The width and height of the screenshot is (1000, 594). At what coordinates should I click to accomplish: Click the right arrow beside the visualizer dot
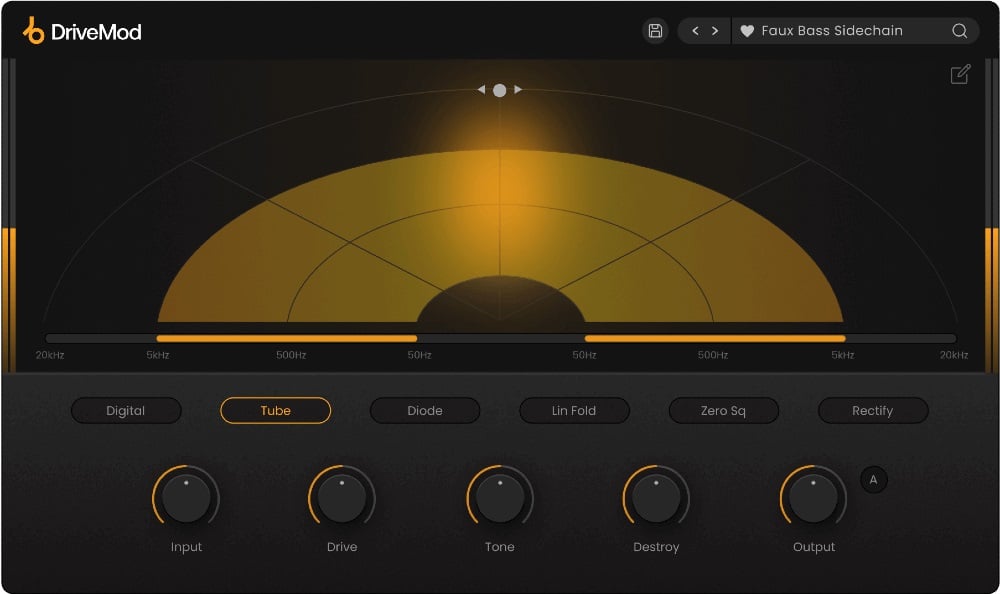(x=518, y=90)
